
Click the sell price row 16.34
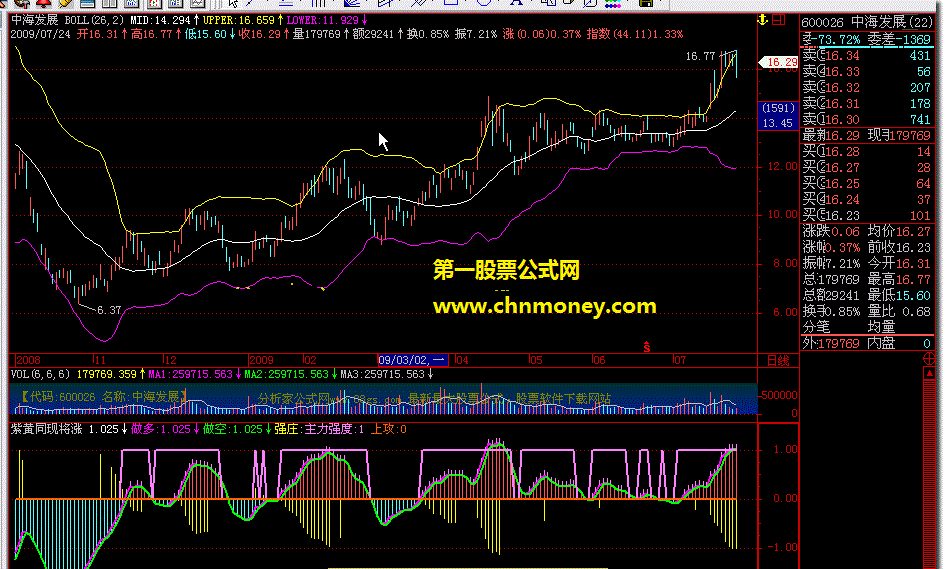point(867,56)
